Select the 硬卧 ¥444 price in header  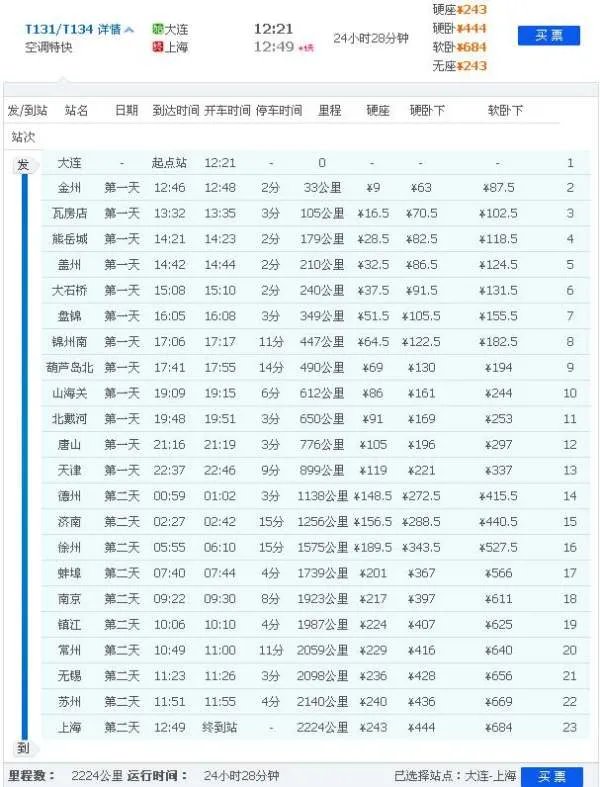459,28
